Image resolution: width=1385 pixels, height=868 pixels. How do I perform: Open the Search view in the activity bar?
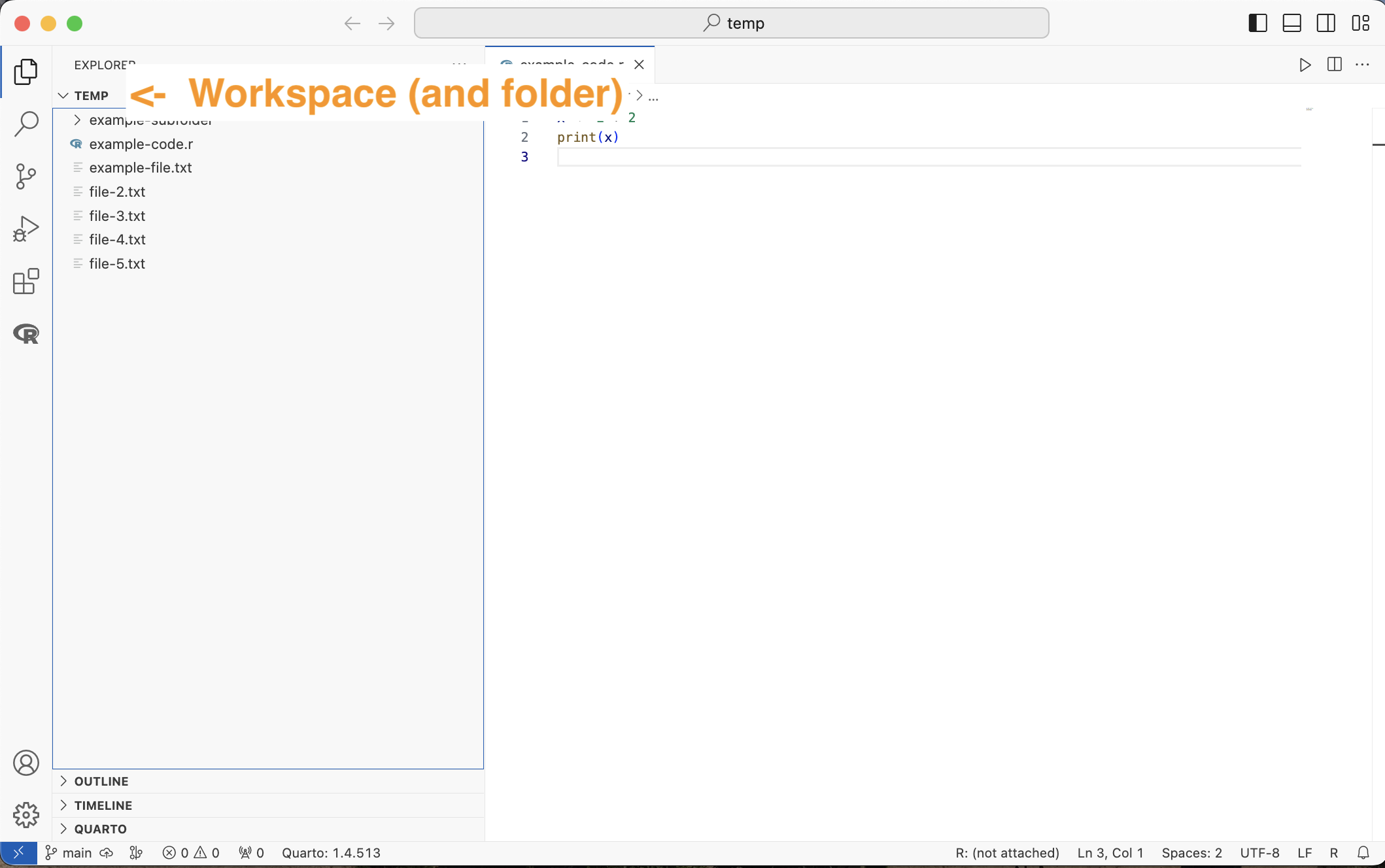pos(26,124)
